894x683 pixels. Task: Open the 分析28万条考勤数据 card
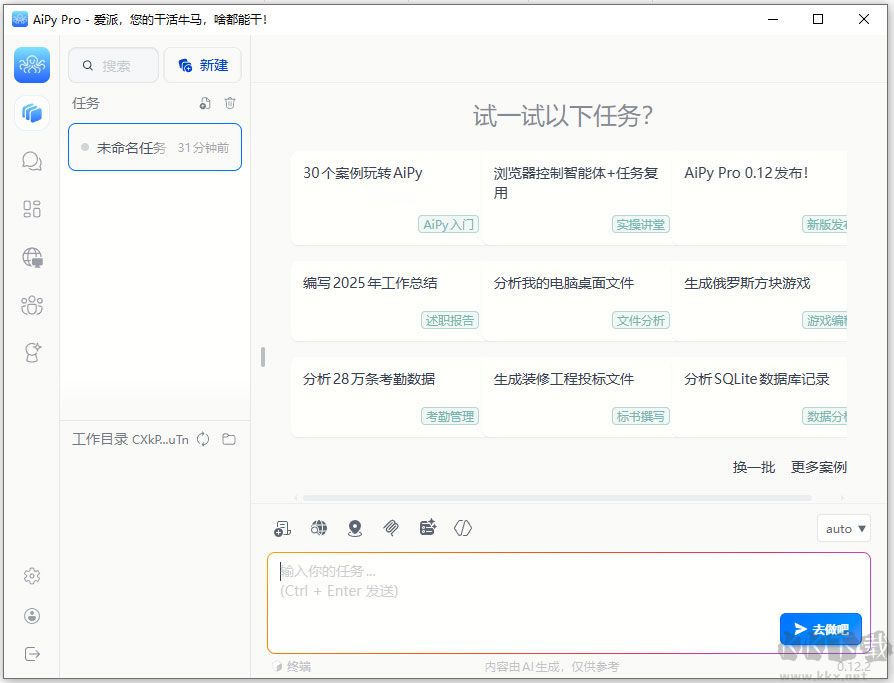(387, 397)
